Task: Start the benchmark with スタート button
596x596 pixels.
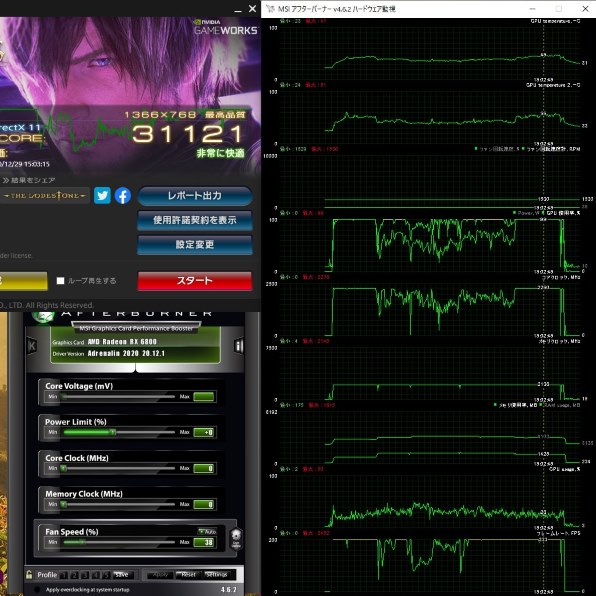Action: [x=195, y=281]
